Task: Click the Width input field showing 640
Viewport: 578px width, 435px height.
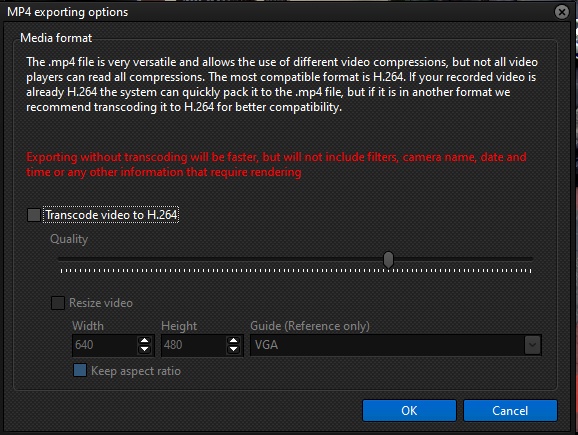Action: (105, 345)
